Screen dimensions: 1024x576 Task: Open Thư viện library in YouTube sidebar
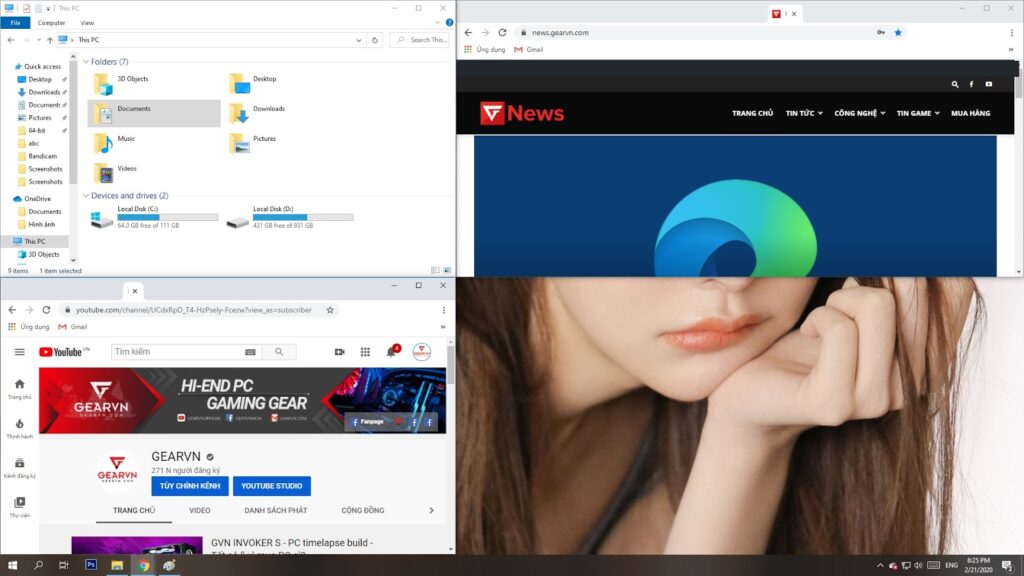20,507
